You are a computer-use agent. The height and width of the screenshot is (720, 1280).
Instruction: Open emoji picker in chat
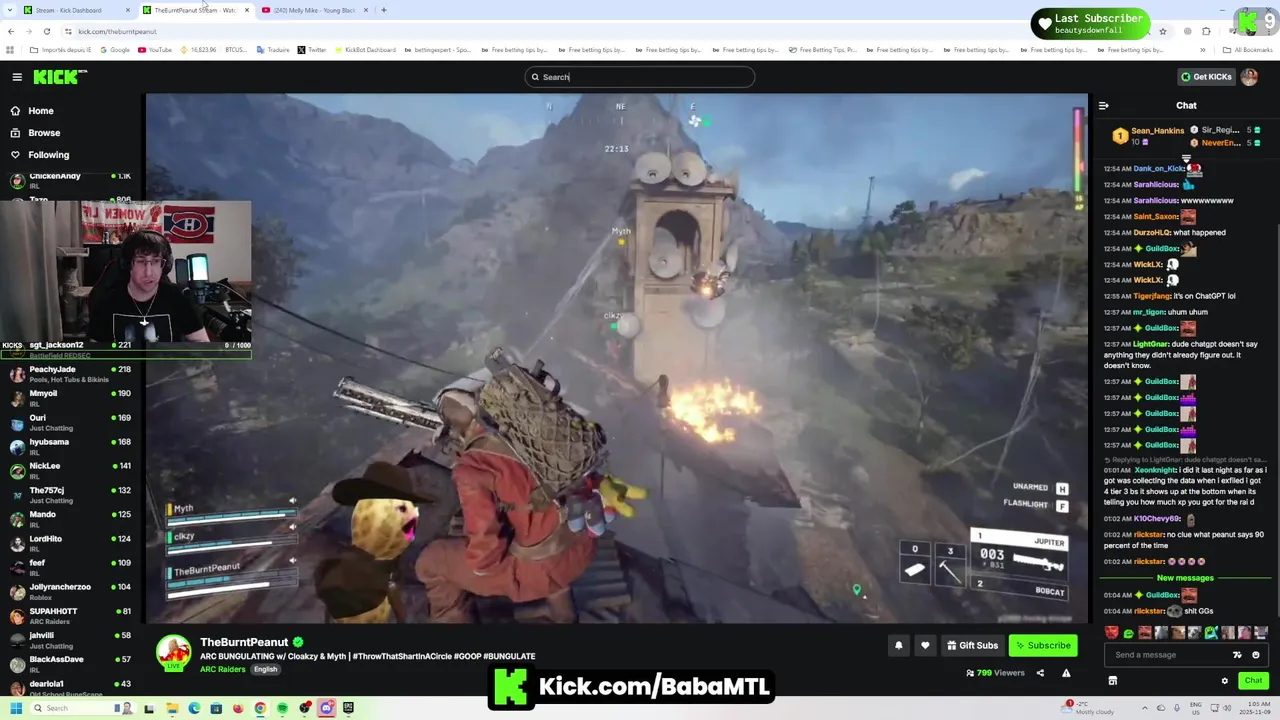[1256, 655]
